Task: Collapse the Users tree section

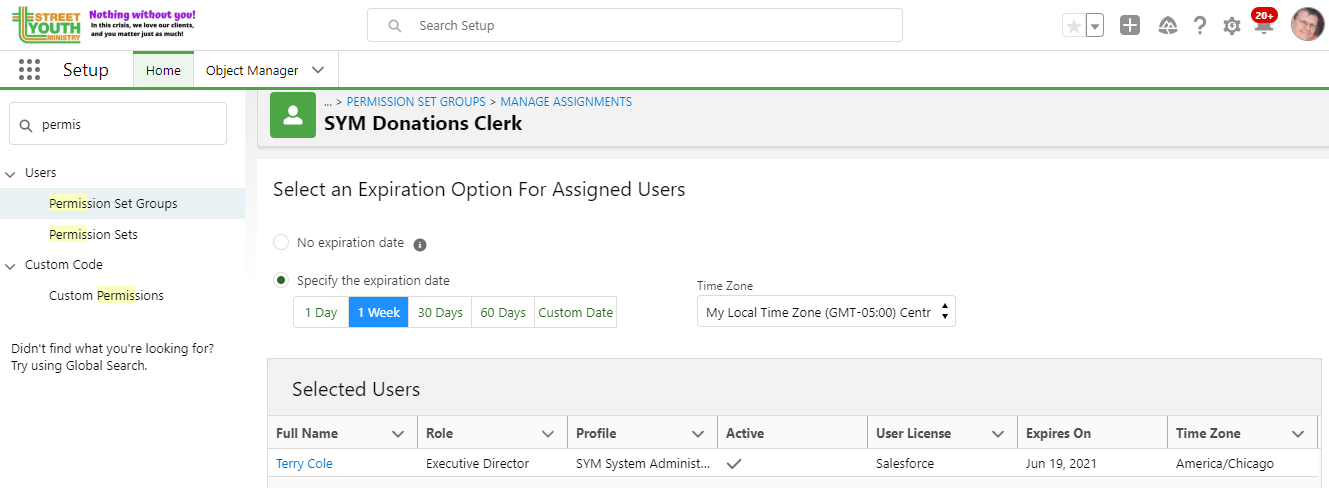Action: (11, 173)
